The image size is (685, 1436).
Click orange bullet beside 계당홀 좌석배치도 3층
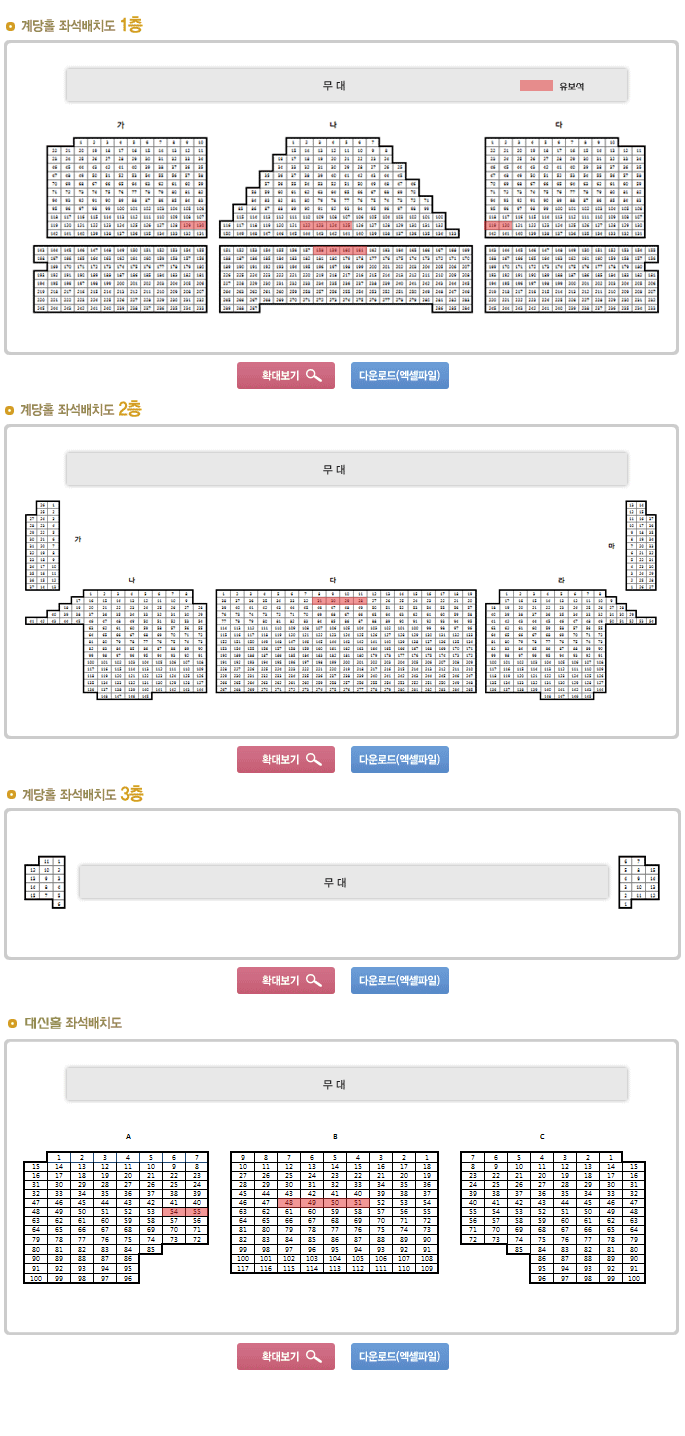[10, 795]
